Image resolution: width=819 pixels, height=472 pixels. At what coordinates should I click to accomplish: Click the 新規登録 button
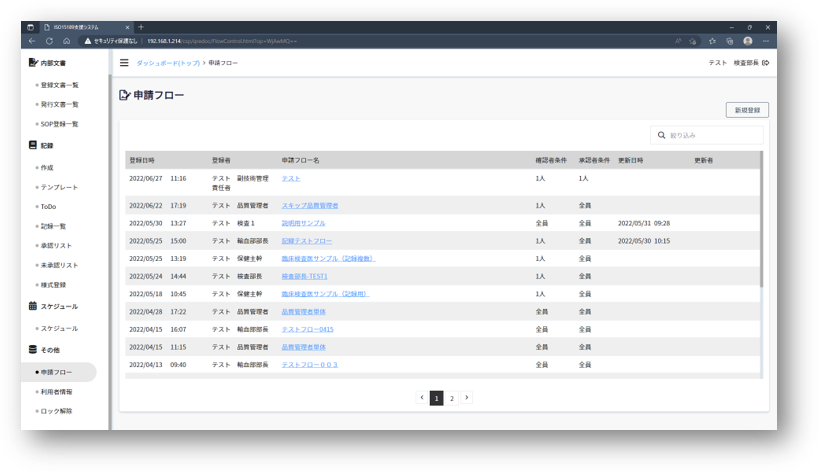point(746,110)
